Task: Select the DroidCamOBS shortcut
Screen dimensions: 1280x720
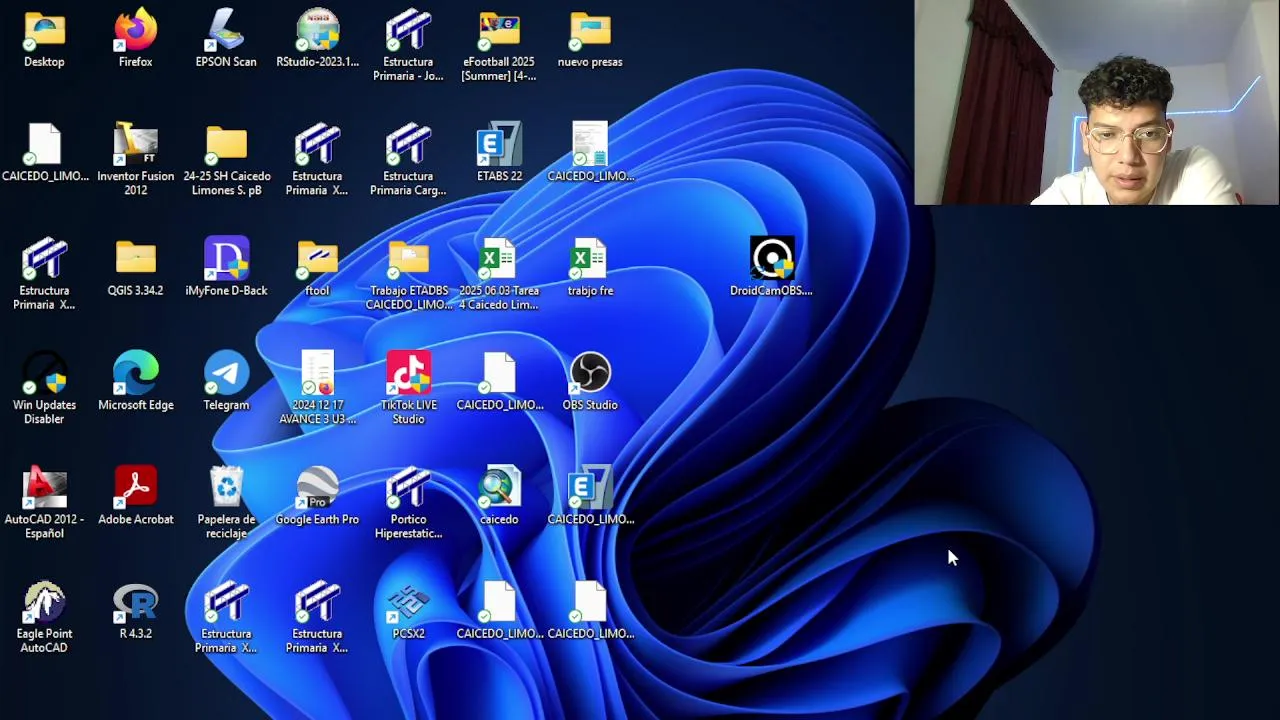Action: point(771,260)
